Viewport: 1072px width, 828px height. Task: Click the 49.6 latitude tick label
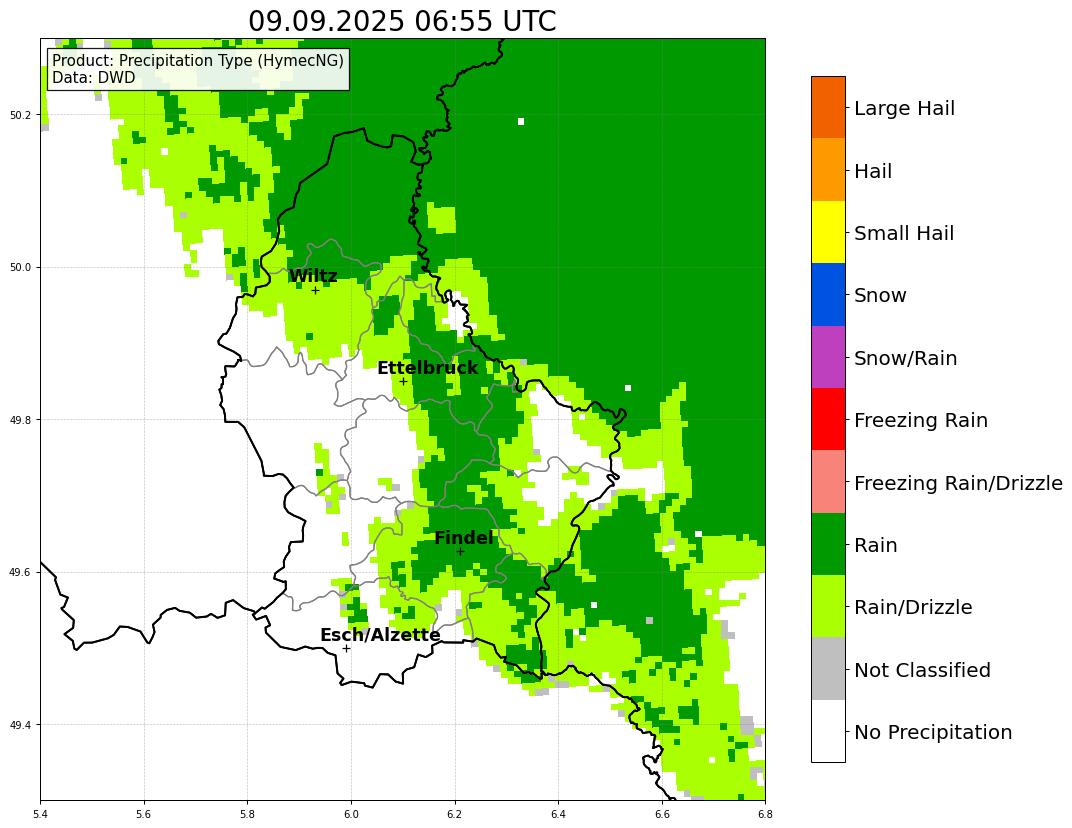(22, 572)
